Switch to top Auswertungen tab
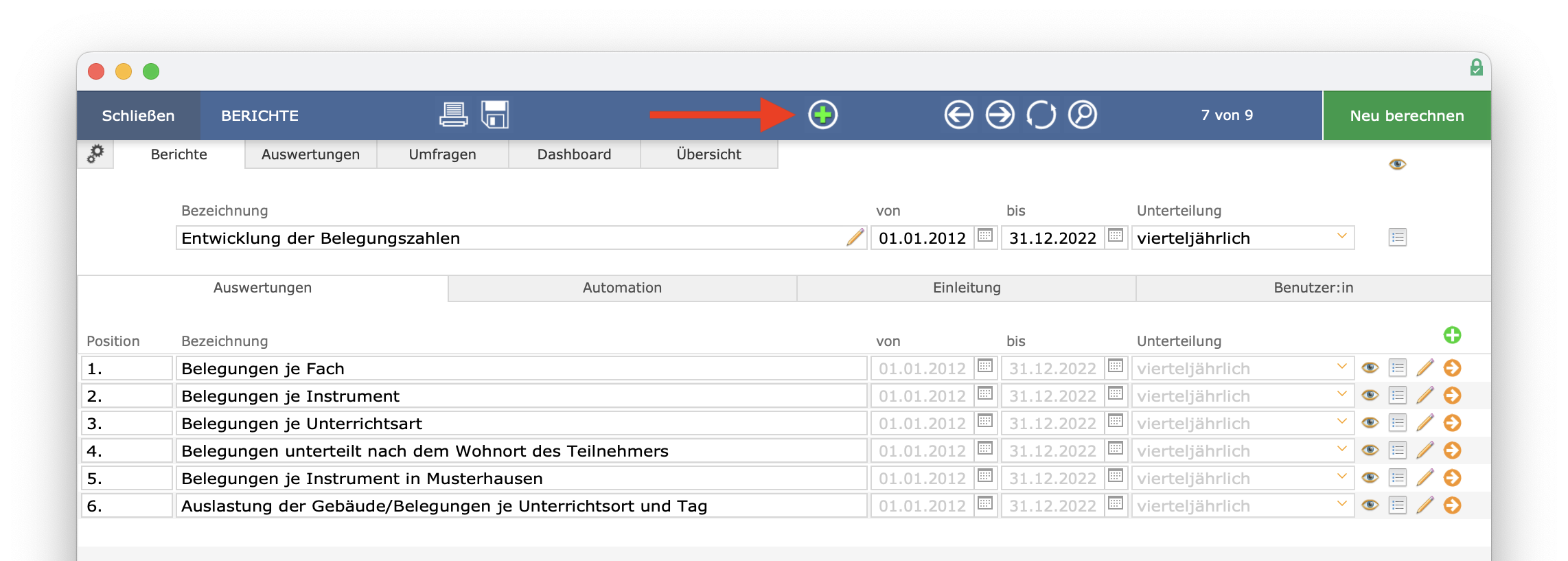This screenshot has height=561, width=1568. [x=310, y=154]
